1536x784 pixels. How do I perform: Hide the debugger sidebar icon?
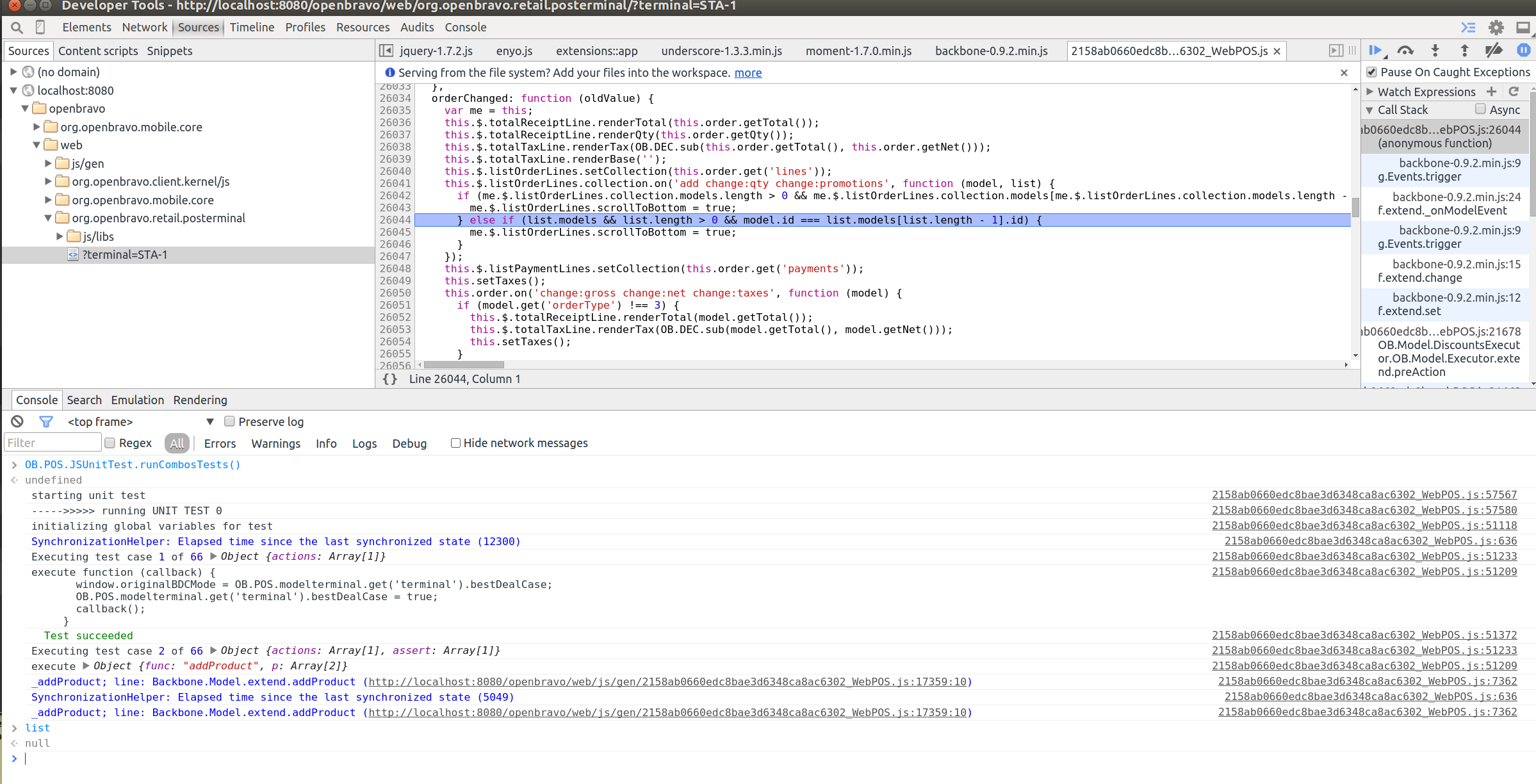[x=1336, y=51]
